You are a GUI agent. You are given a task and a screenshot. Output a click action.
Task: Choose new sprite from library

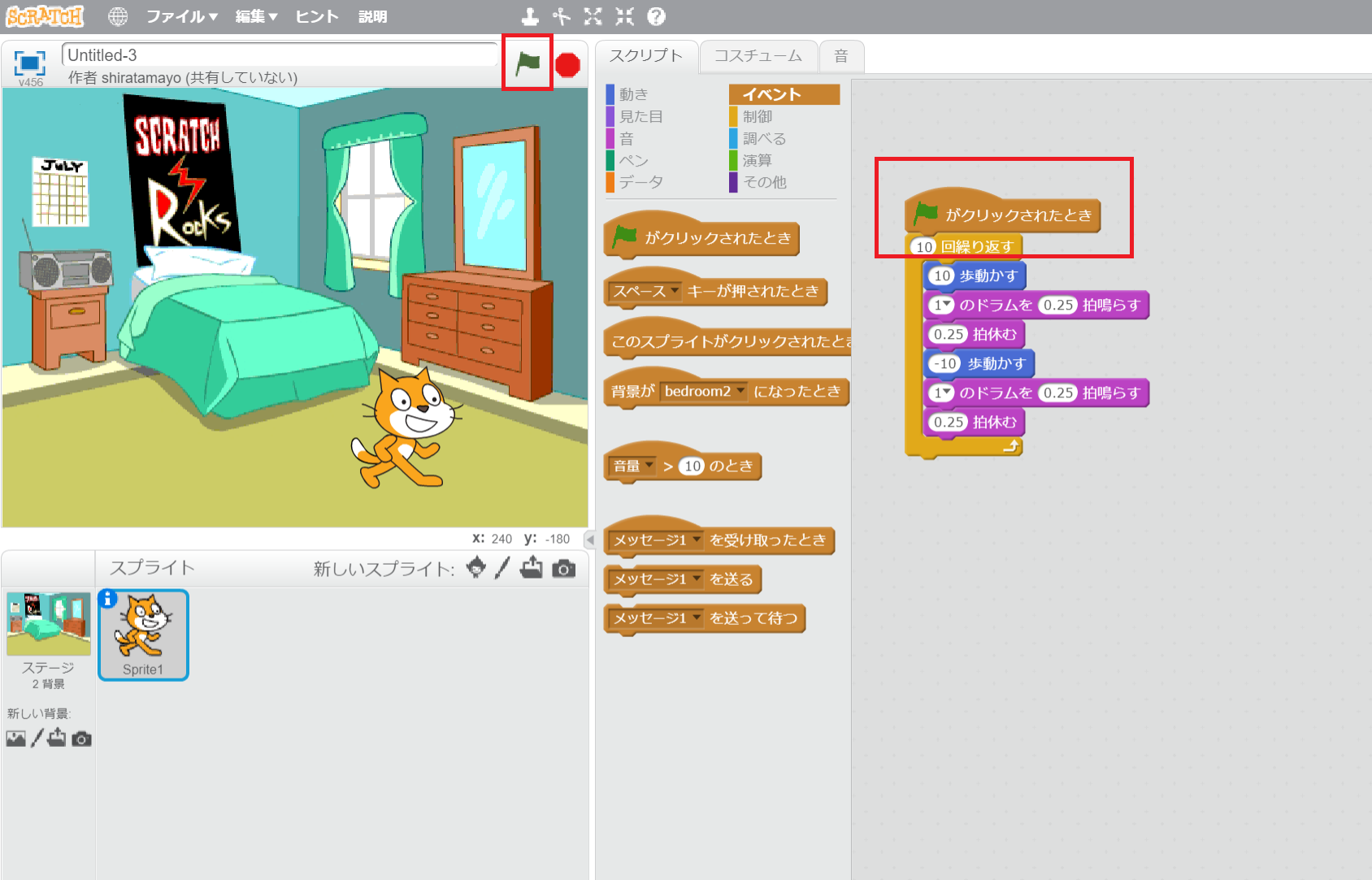click(476, 567)
